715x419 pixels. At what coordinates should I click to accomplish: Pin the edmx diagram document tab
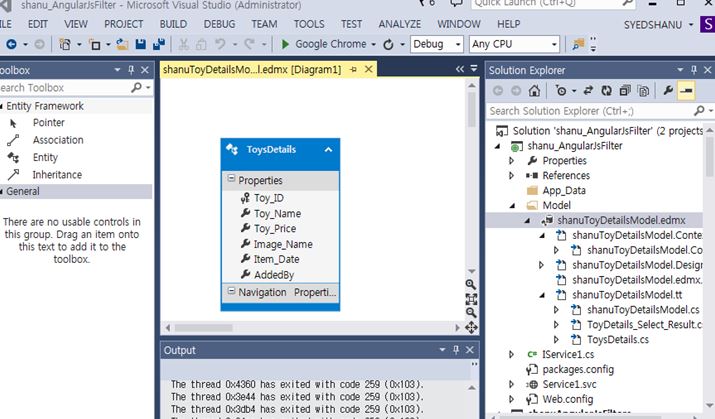click(353, 69)
